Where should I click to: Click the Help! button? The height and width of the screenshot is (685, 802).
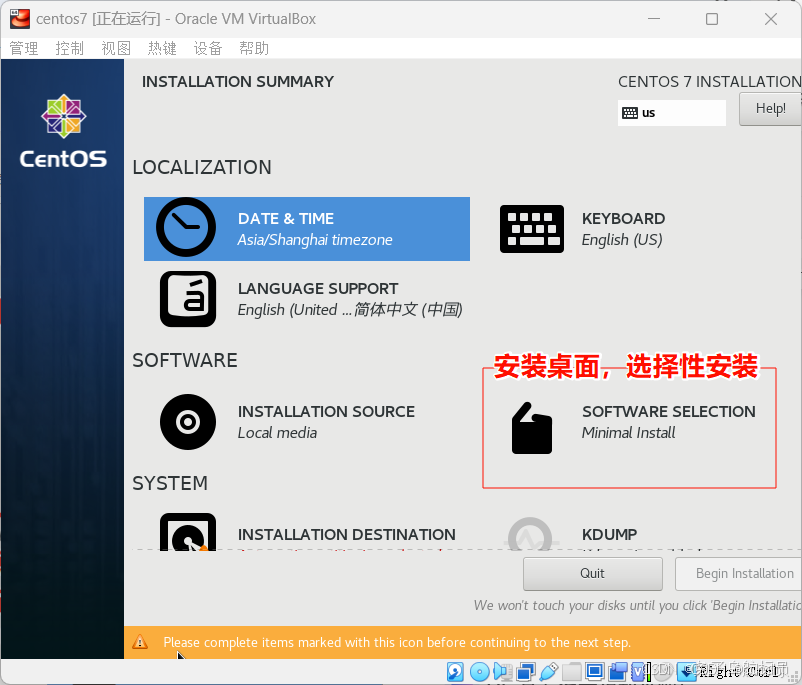[770, 108]
